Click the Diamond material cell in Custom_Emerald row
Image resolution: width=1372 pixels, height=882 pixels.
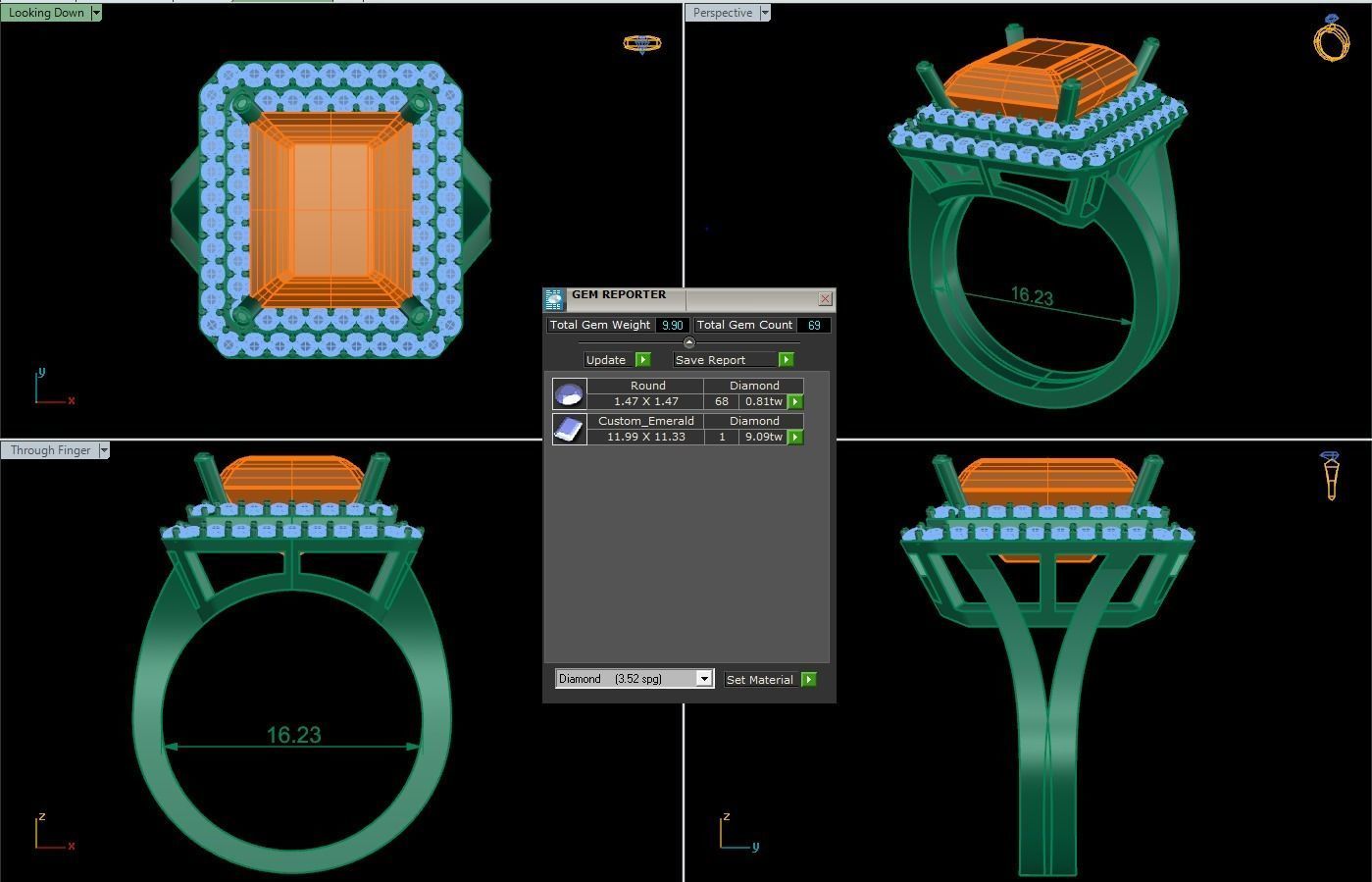pyautogui.click(x=754, y=421)
